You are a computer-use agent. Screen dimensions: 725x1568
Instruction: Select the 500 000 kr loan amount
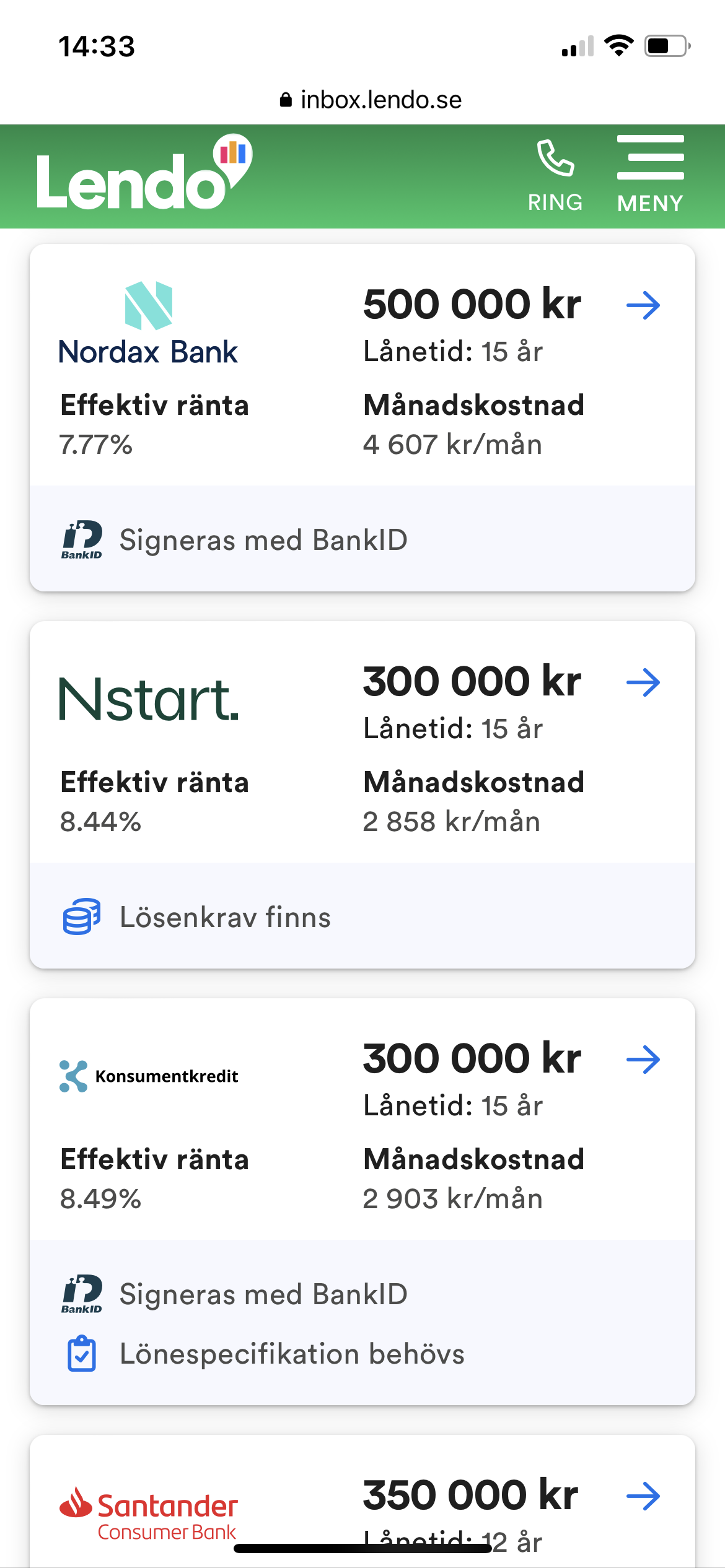(472, 305)
